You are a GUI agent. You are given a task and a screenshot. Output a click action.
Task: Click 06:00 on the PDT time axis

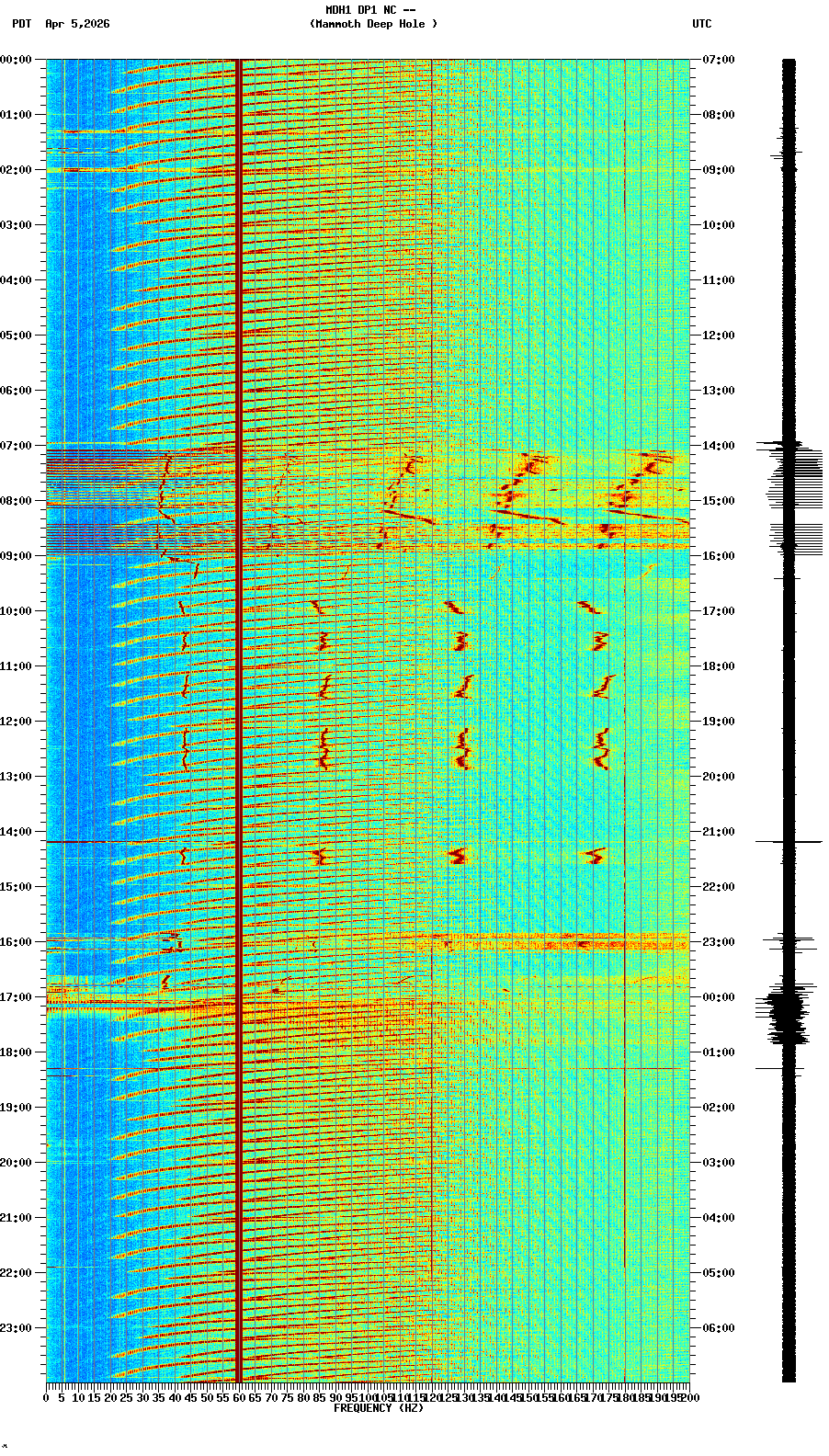tap(16, 391)
